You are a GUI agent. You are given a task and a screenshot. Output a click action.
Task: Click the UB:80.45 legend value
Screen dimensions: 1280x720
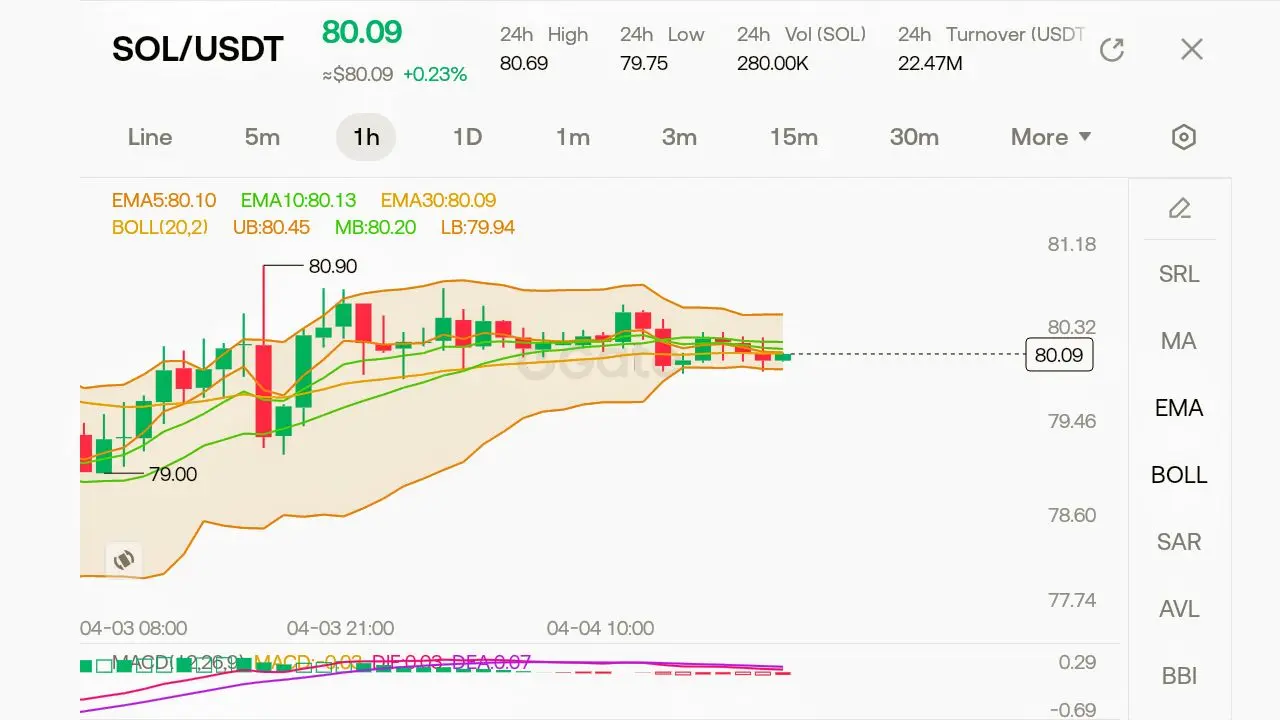[x=271, y=227]
